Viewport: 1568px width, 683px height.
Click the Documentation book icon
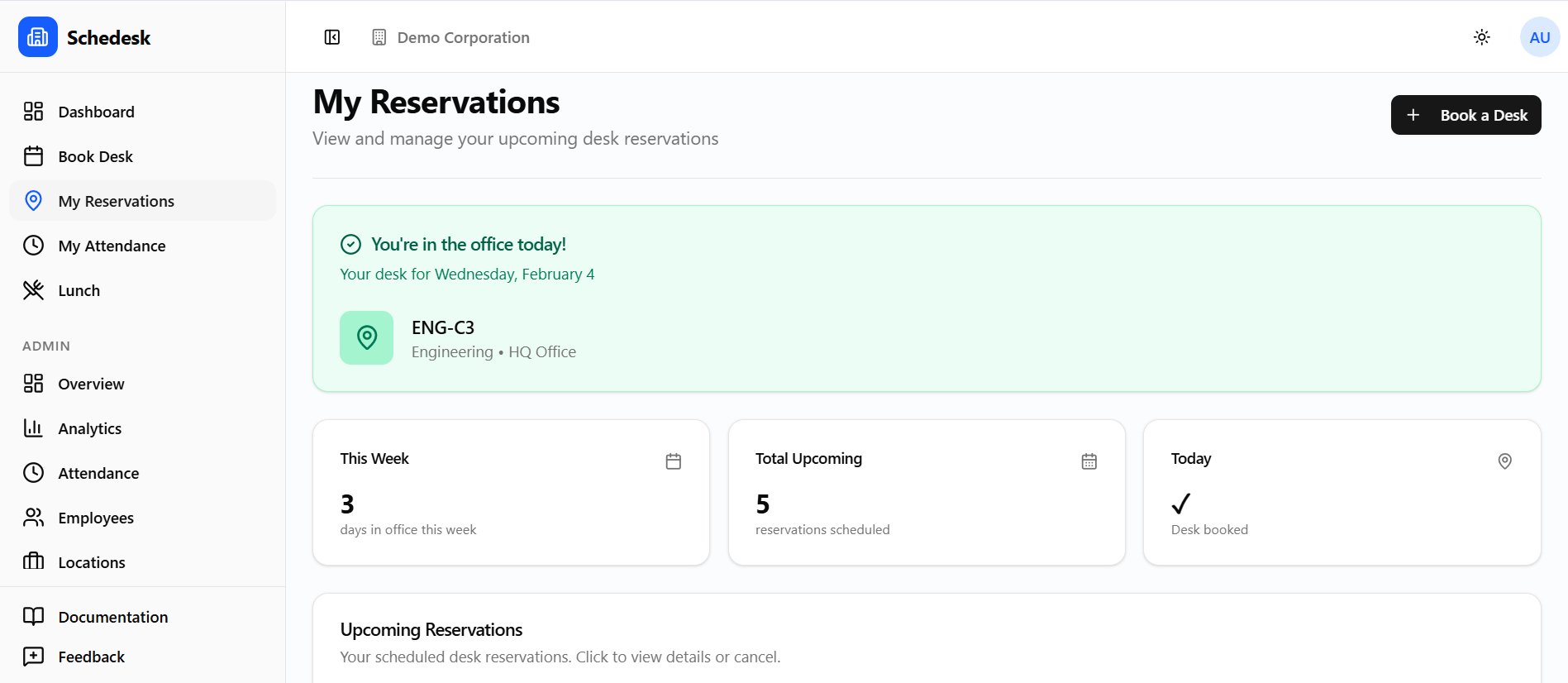tap(33, 616)
